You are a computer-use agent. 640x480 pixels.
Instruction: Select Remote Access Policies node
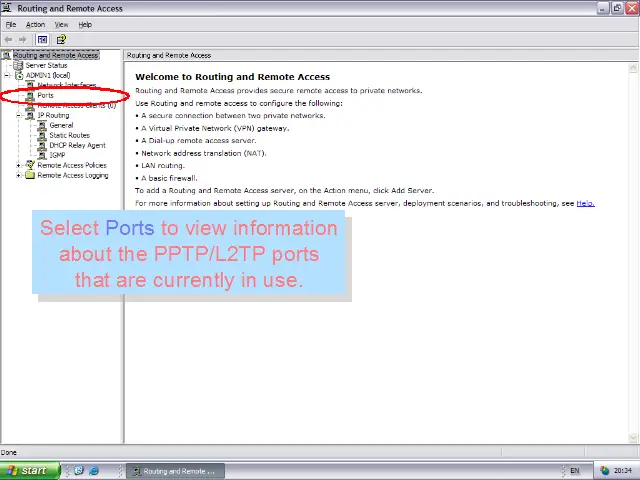pyautogui.click(x=72, y=165)
